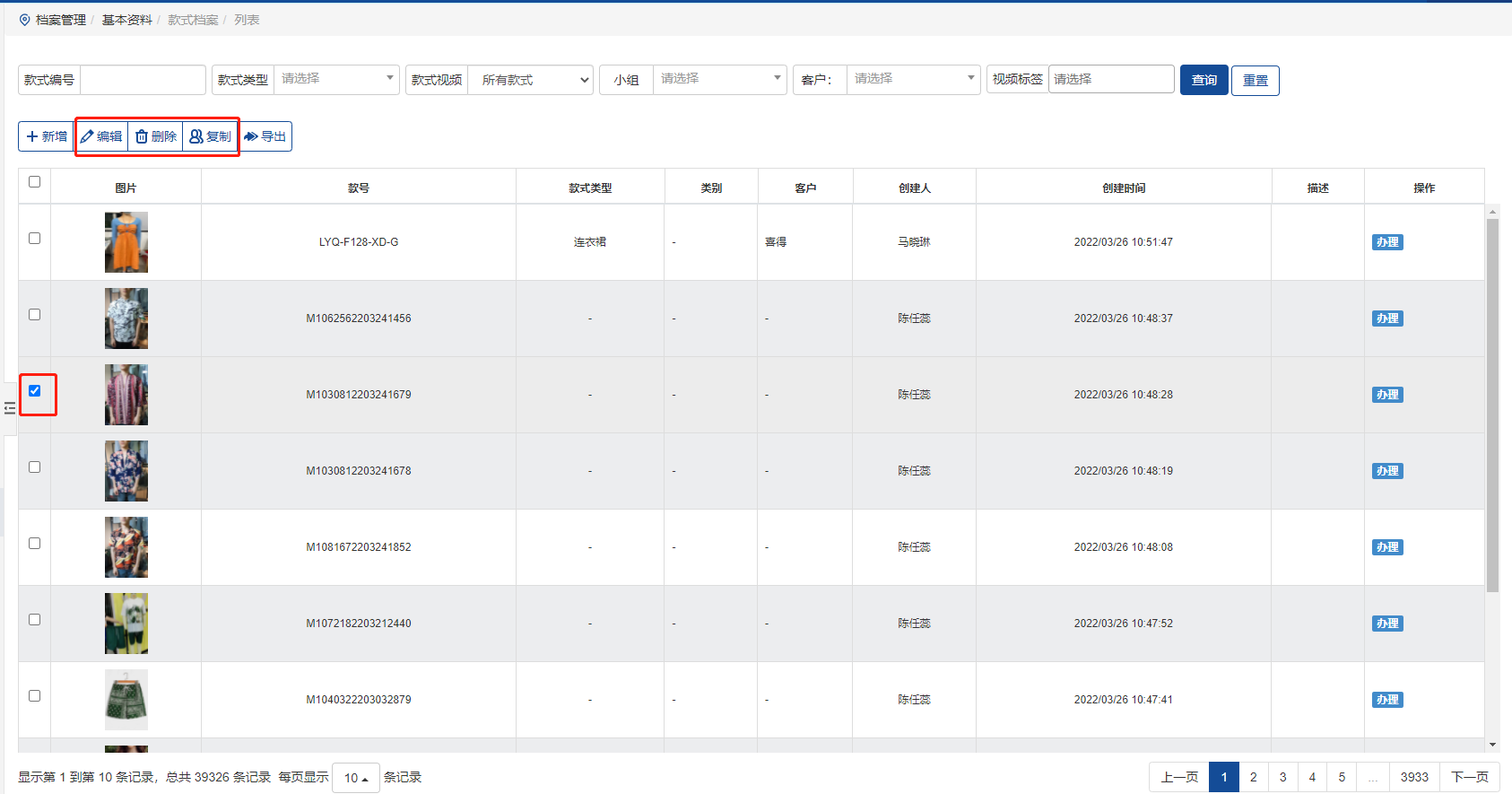Click the 复制 (copy) button
The image size is (1512, 794).
click(x=211, y=136)
